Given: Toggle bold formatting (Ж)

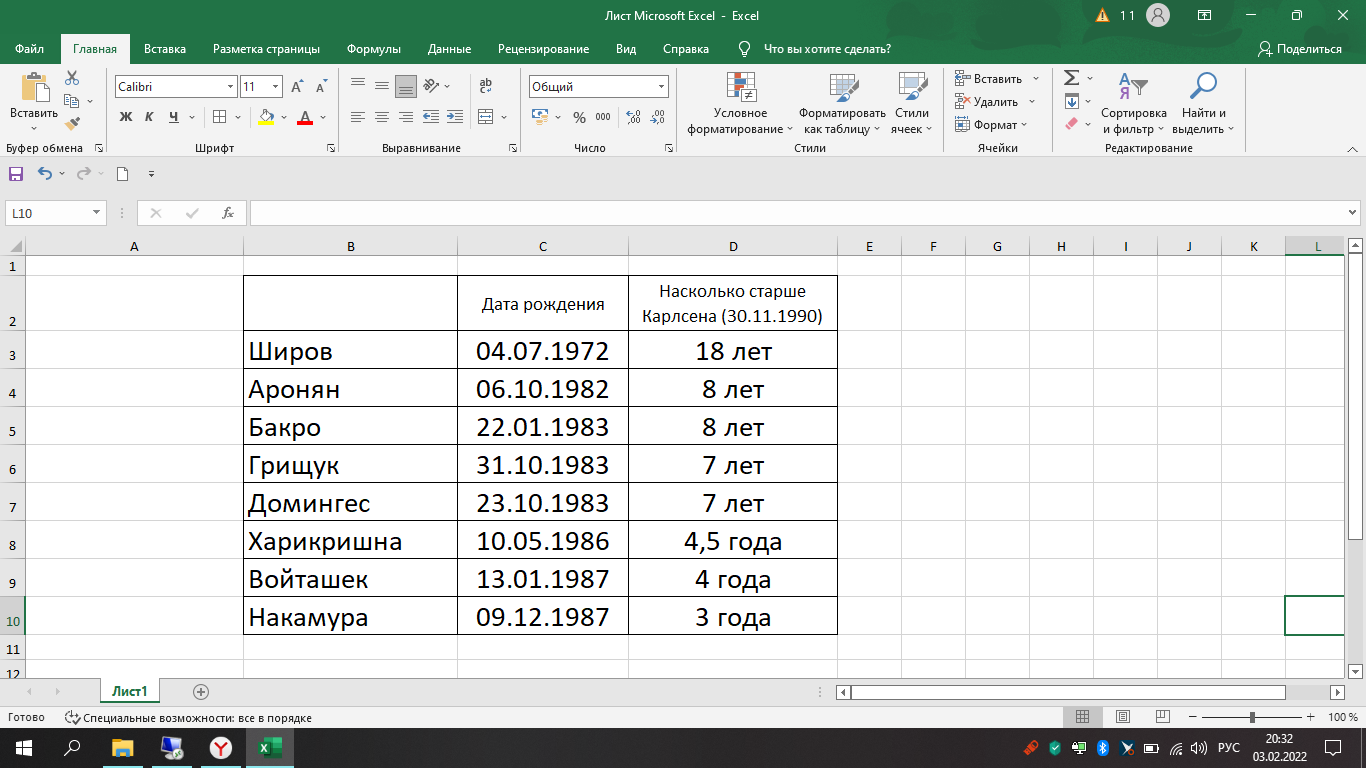Looking at the screenshot, I should pyautogui.click(x=126, y=117).
